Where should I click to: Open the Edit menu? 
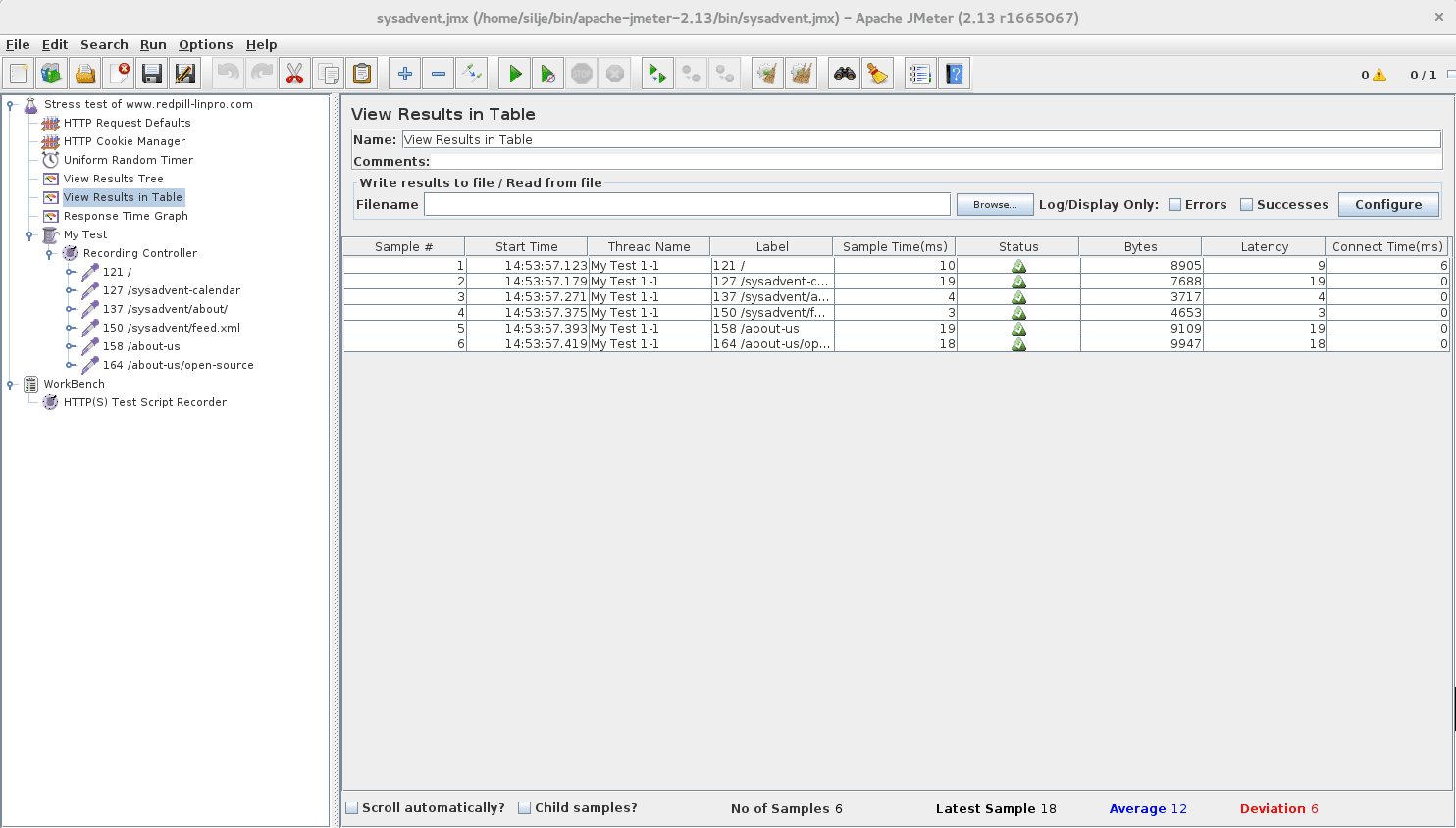[x=55, y=45]
